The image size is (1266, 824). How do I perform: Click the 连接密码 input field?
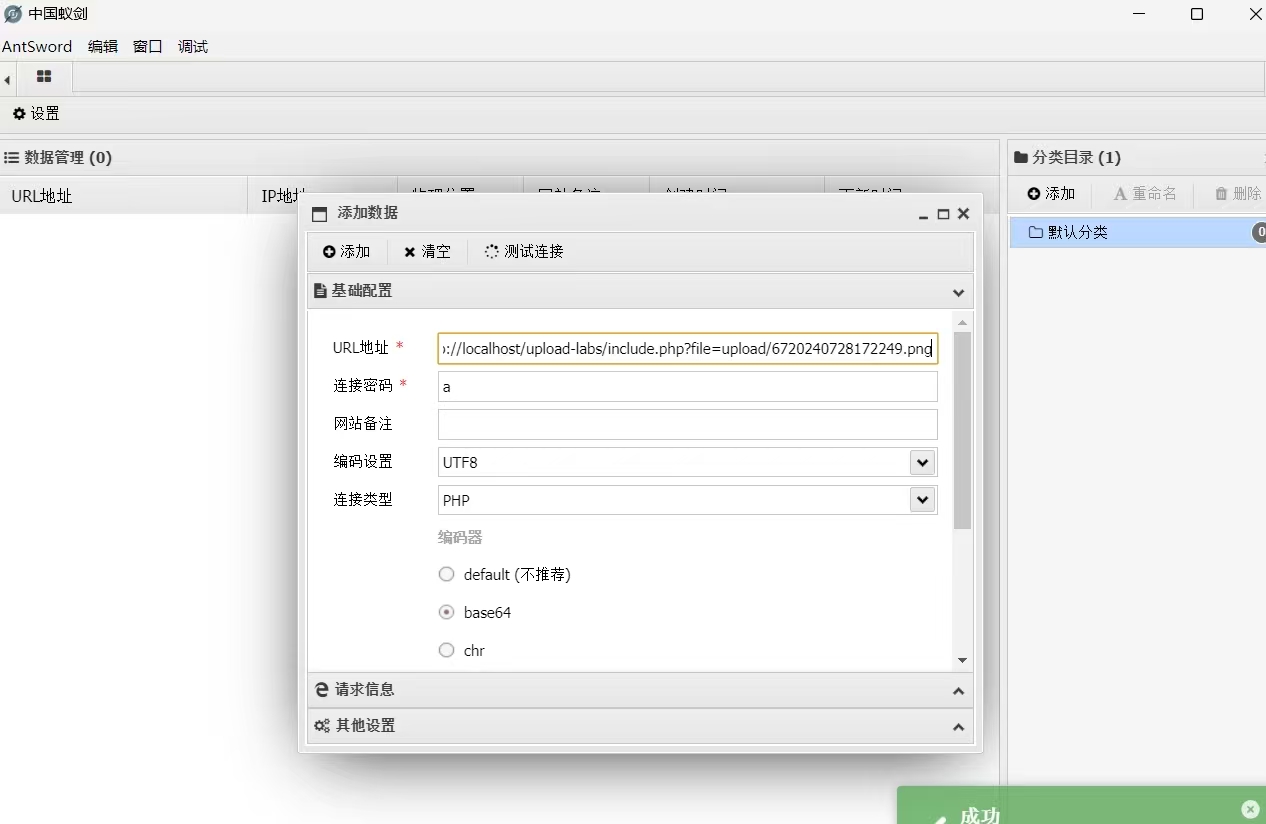point(688,386)
